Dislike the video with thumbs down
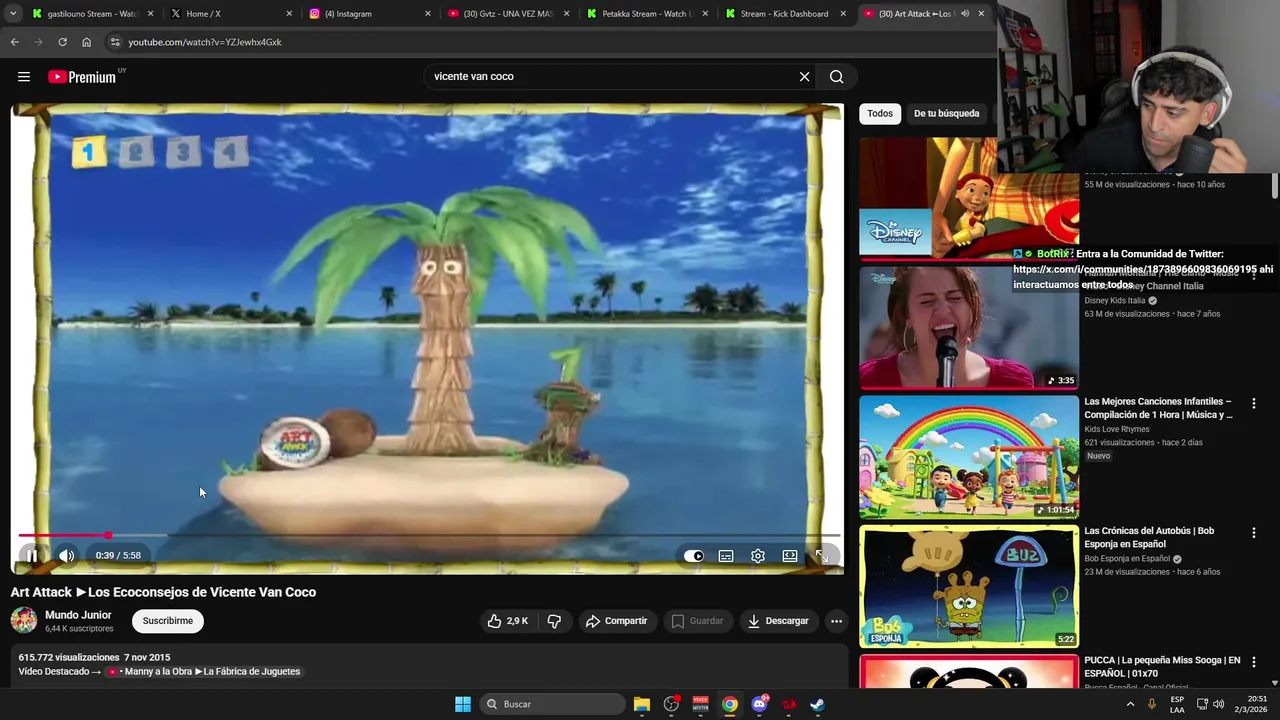The image size is (1280, 720). tap(554, 621)
